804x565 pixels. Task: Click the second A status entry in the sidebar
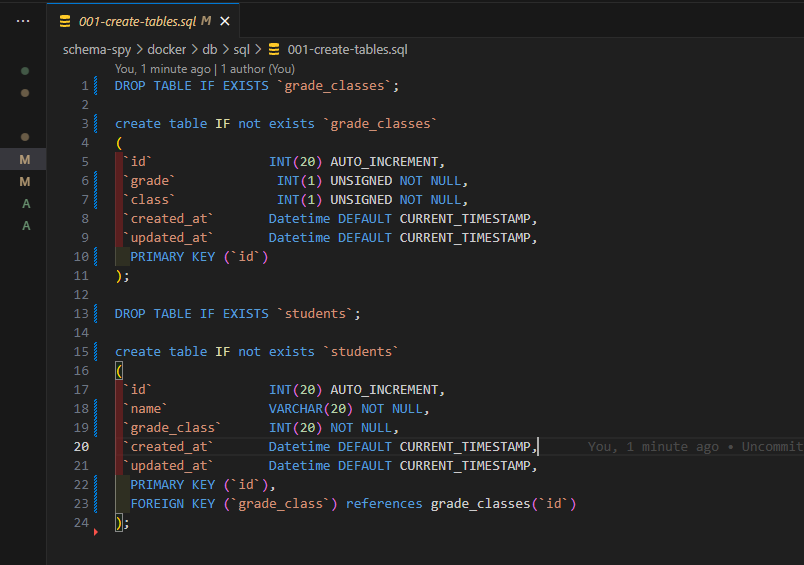point(26,226)
